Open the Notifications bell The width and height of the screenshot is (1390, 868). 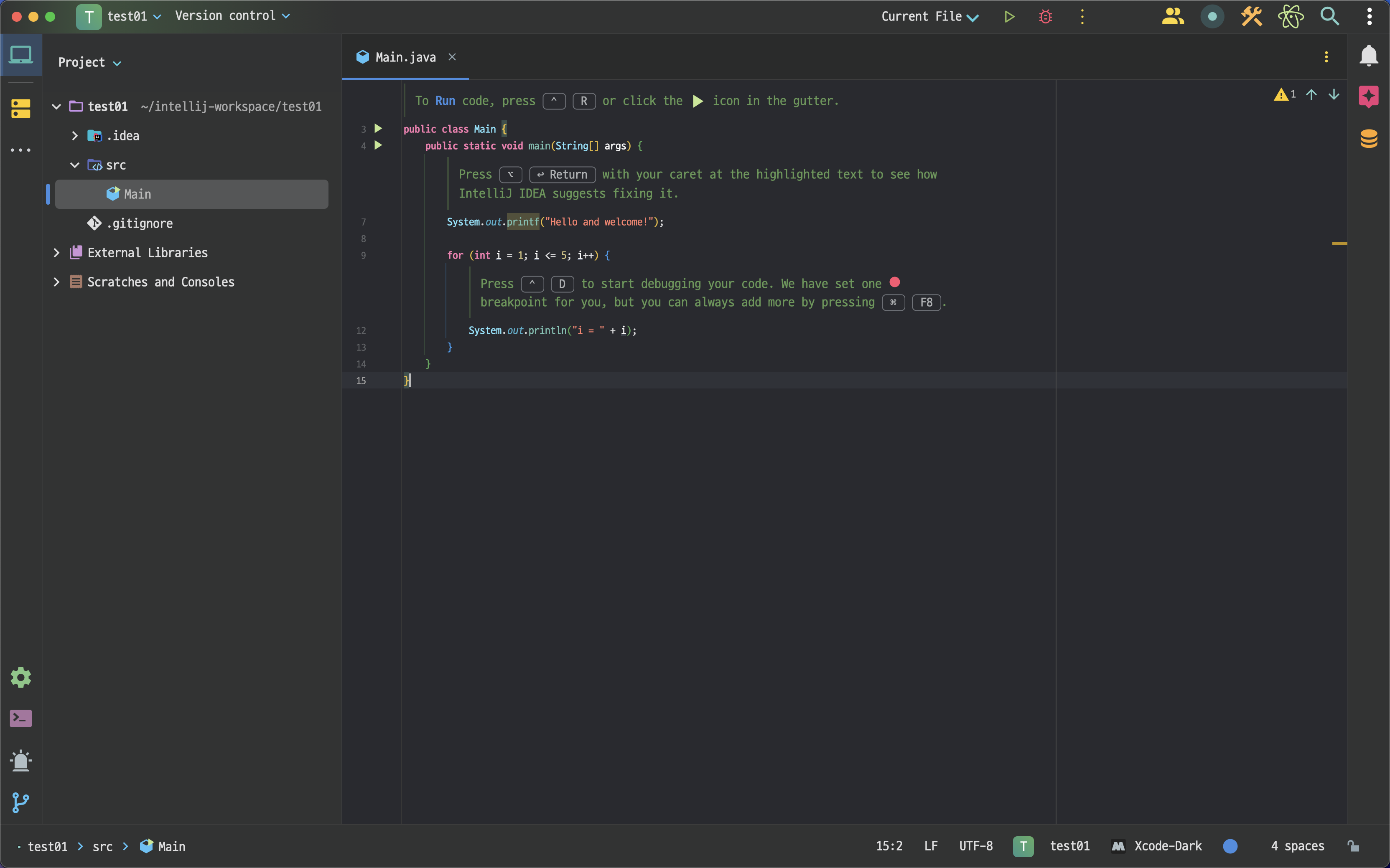[x=1369, y=56]
